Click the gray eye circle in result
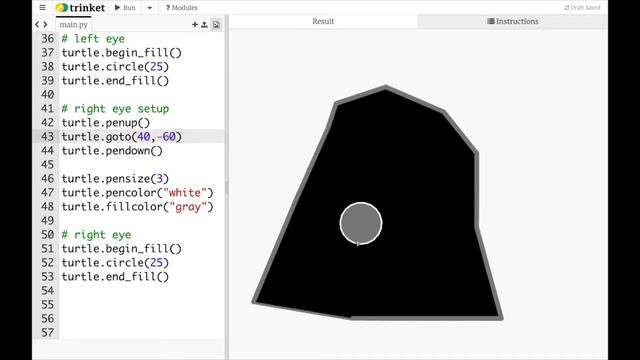 361,223
